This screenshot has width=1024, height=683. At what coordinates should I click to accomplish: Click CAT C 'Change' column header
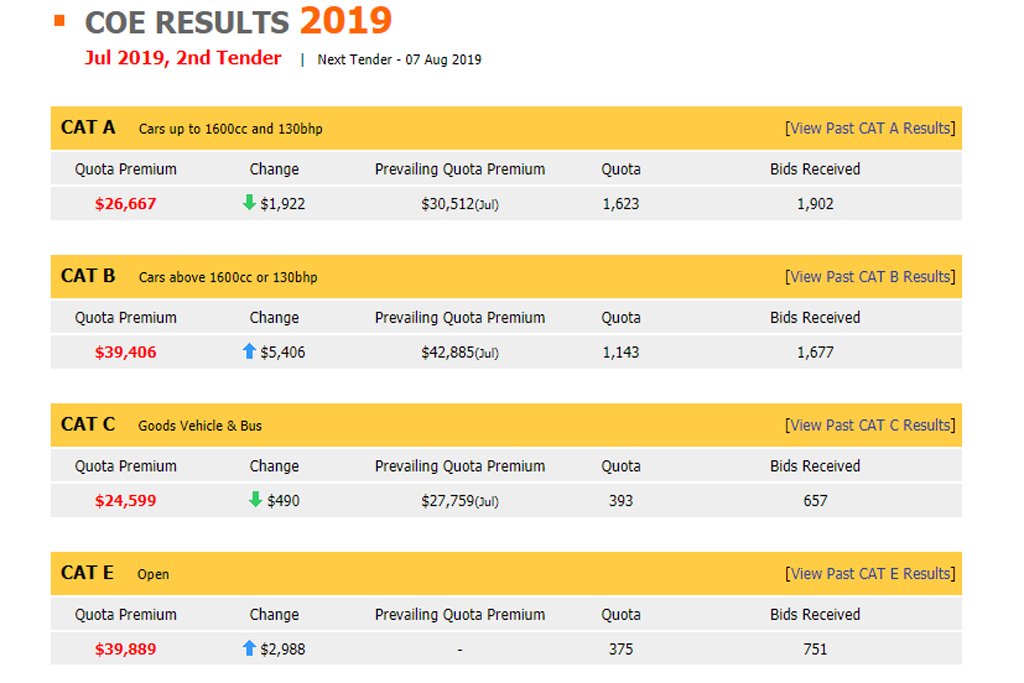pos(274,466)
